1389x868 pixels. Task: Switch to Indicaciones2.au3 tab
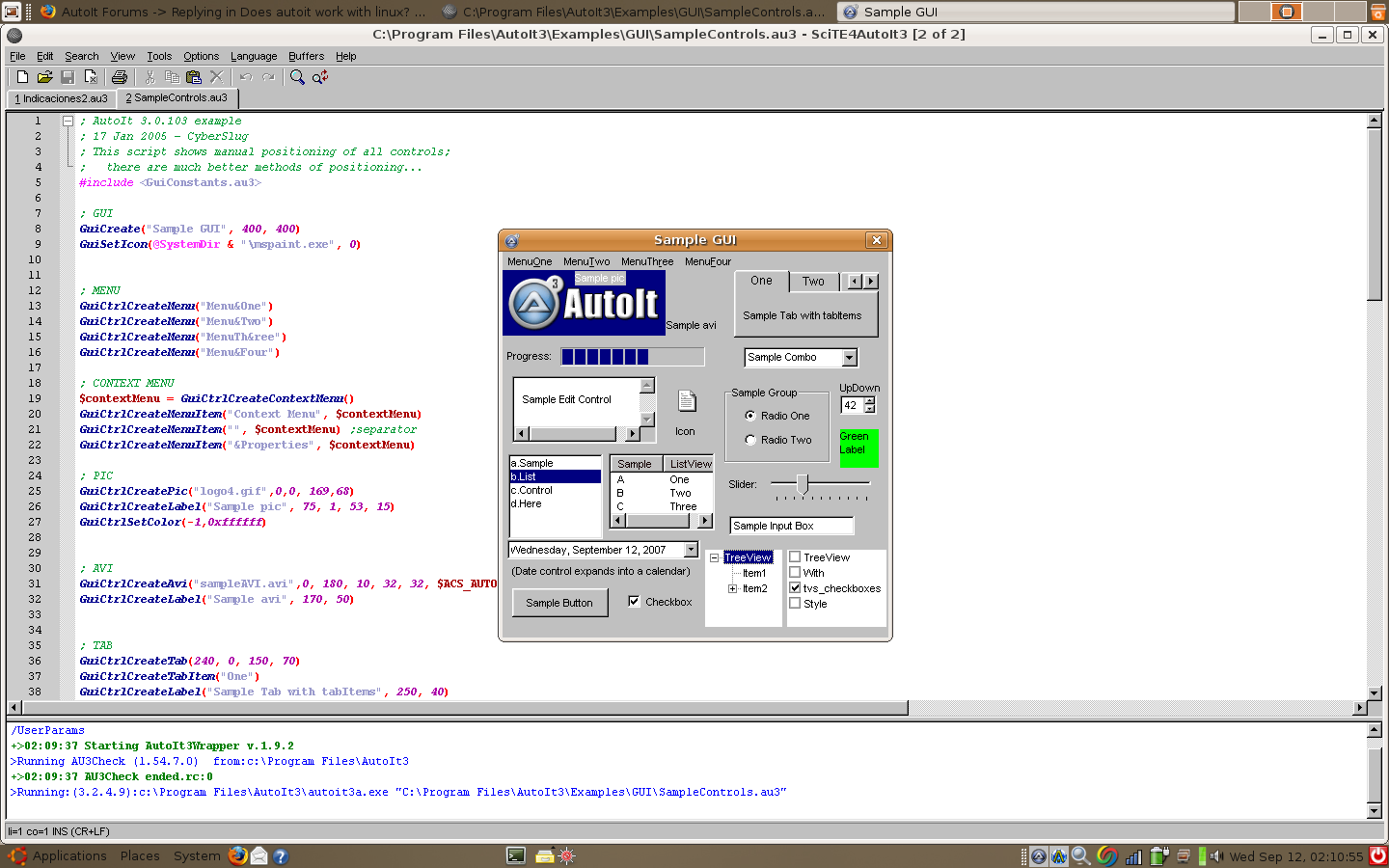[x=62, y=98]
